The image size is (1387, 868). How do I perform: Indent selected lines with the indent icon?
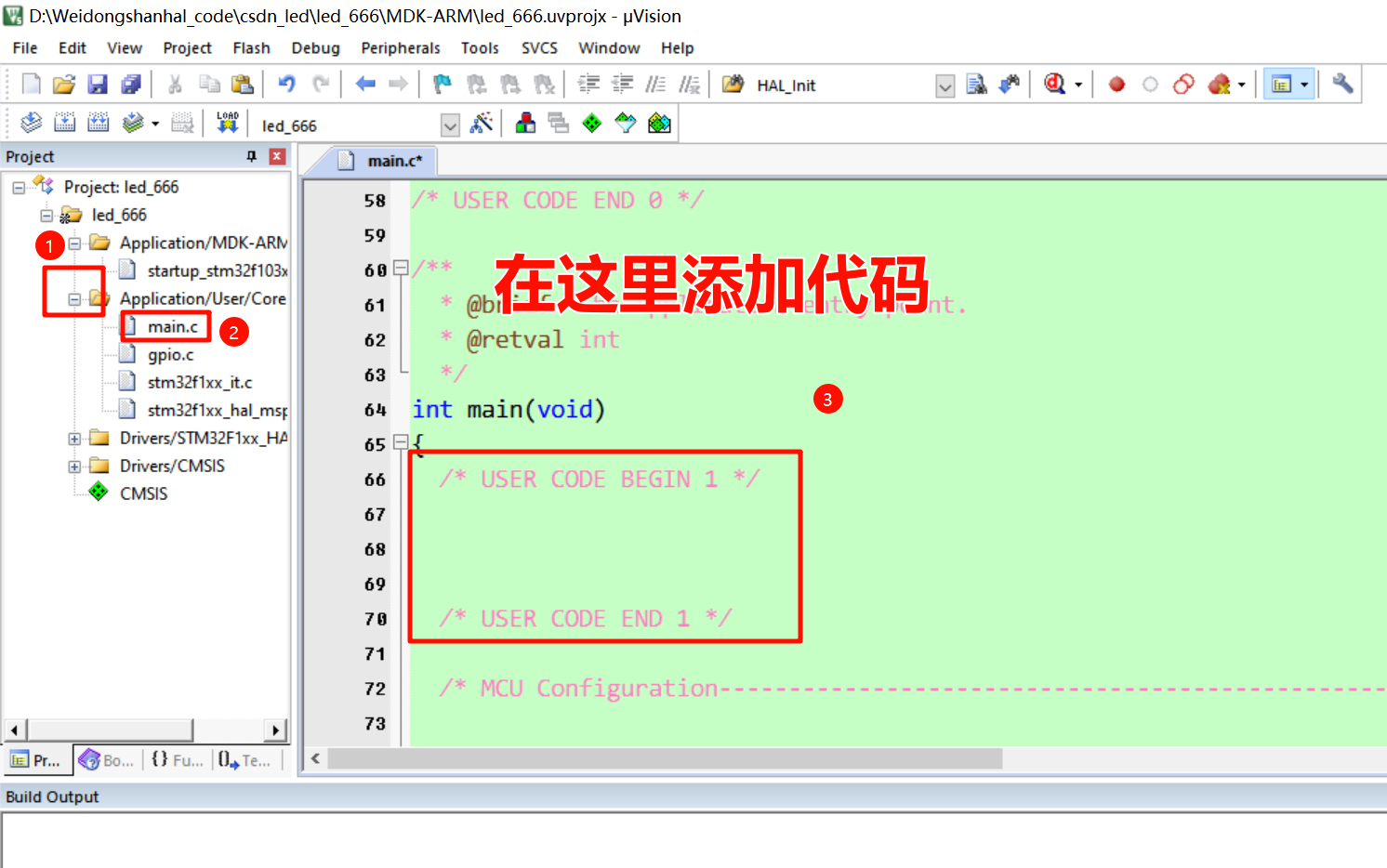pyautogui.click(x=588, y=85)
